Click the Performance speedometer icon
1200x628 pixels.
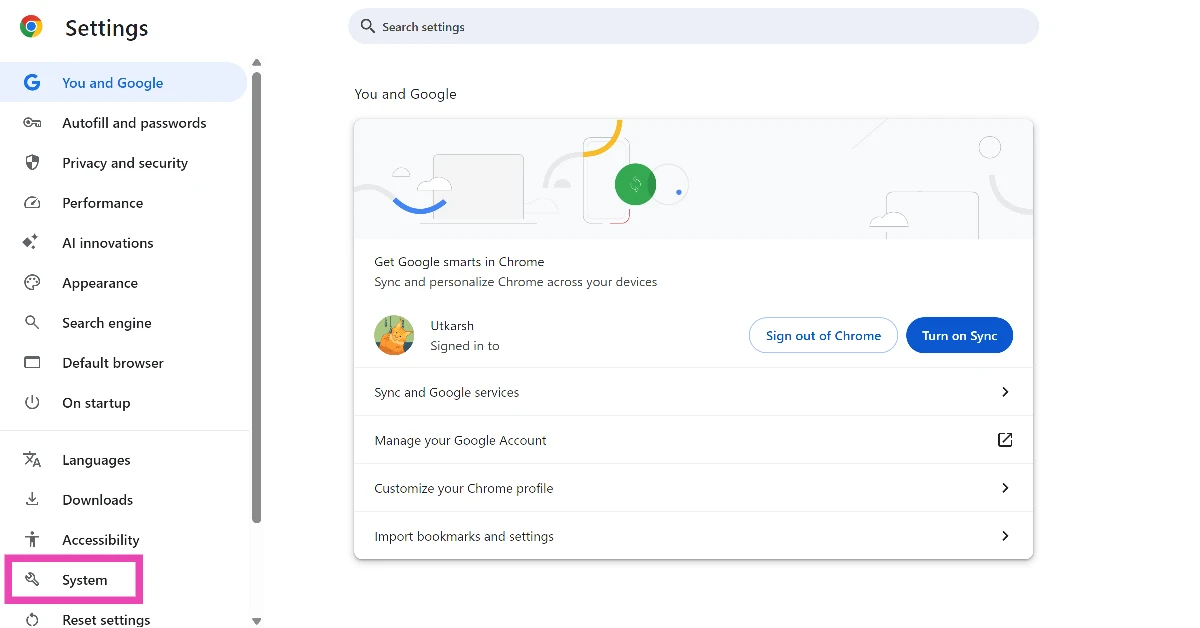31,202
